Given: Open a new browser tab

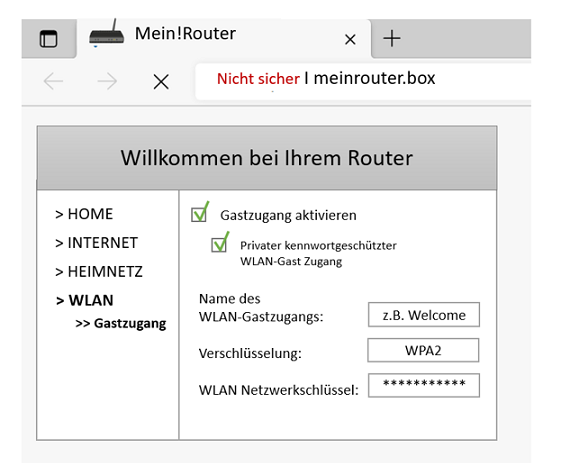Looking at the screenshot, I should (x=392, y=38).
